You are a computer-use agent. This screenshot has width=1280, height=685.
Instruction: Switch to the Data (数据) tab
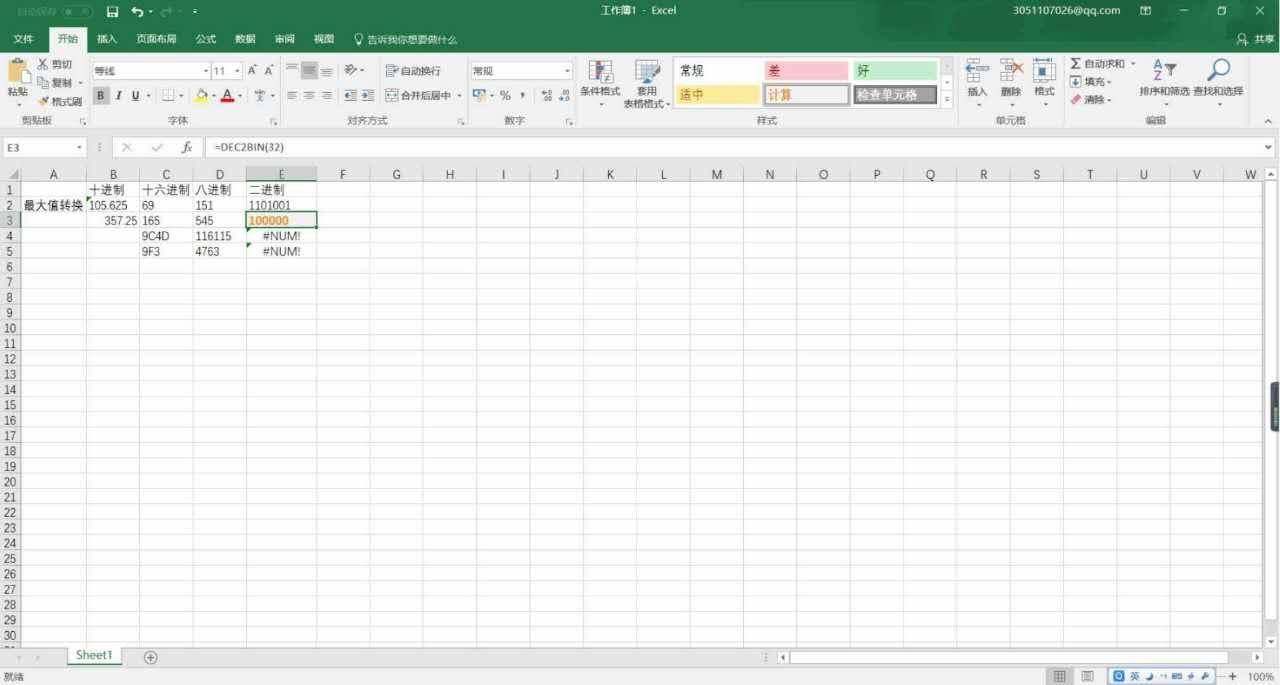pyautogui.click(x=245, y=39)
